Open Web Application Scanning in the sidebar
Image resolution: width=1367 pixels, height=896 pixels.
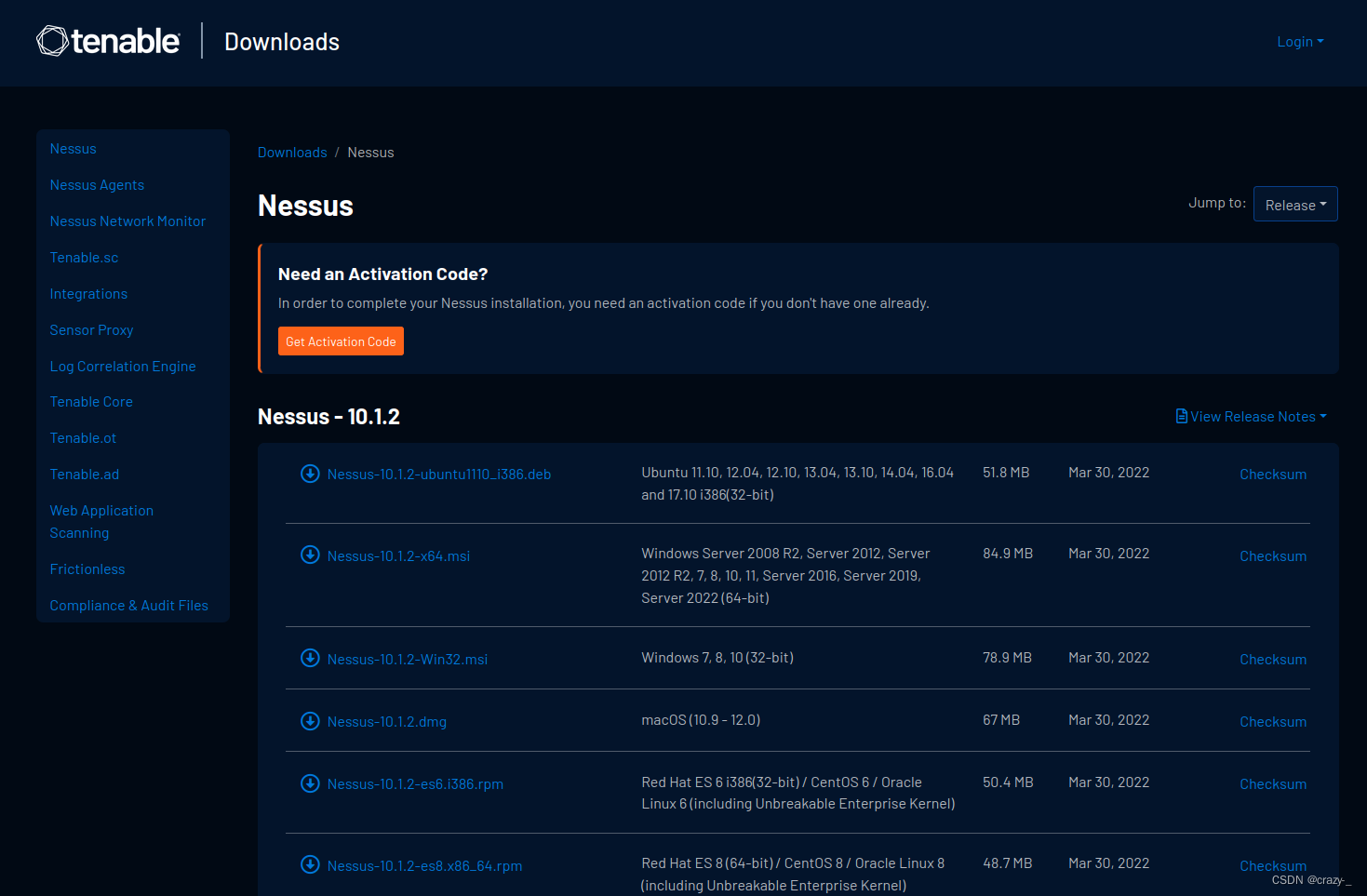(101, 522)
